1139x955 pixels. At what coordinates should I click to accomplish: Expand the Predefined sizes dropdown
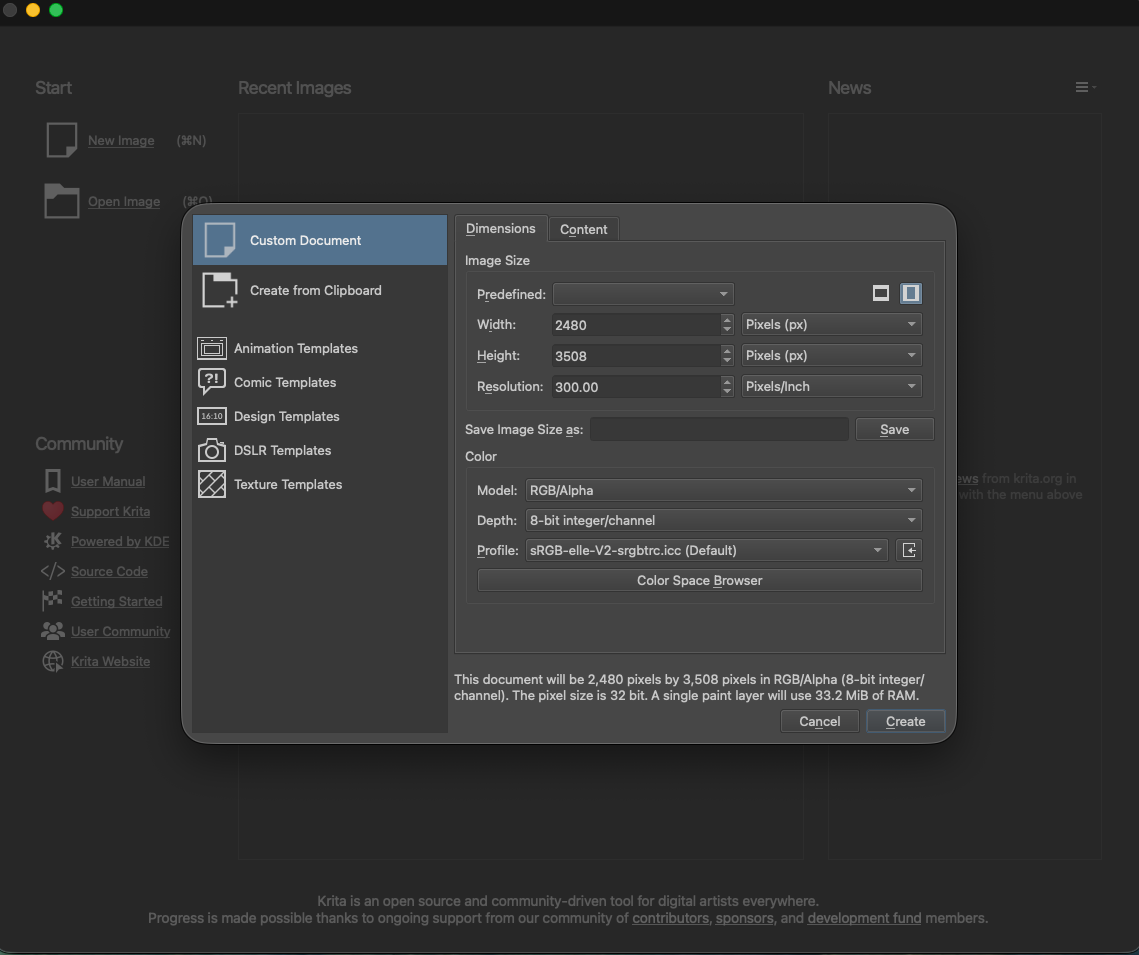(643, 294)
